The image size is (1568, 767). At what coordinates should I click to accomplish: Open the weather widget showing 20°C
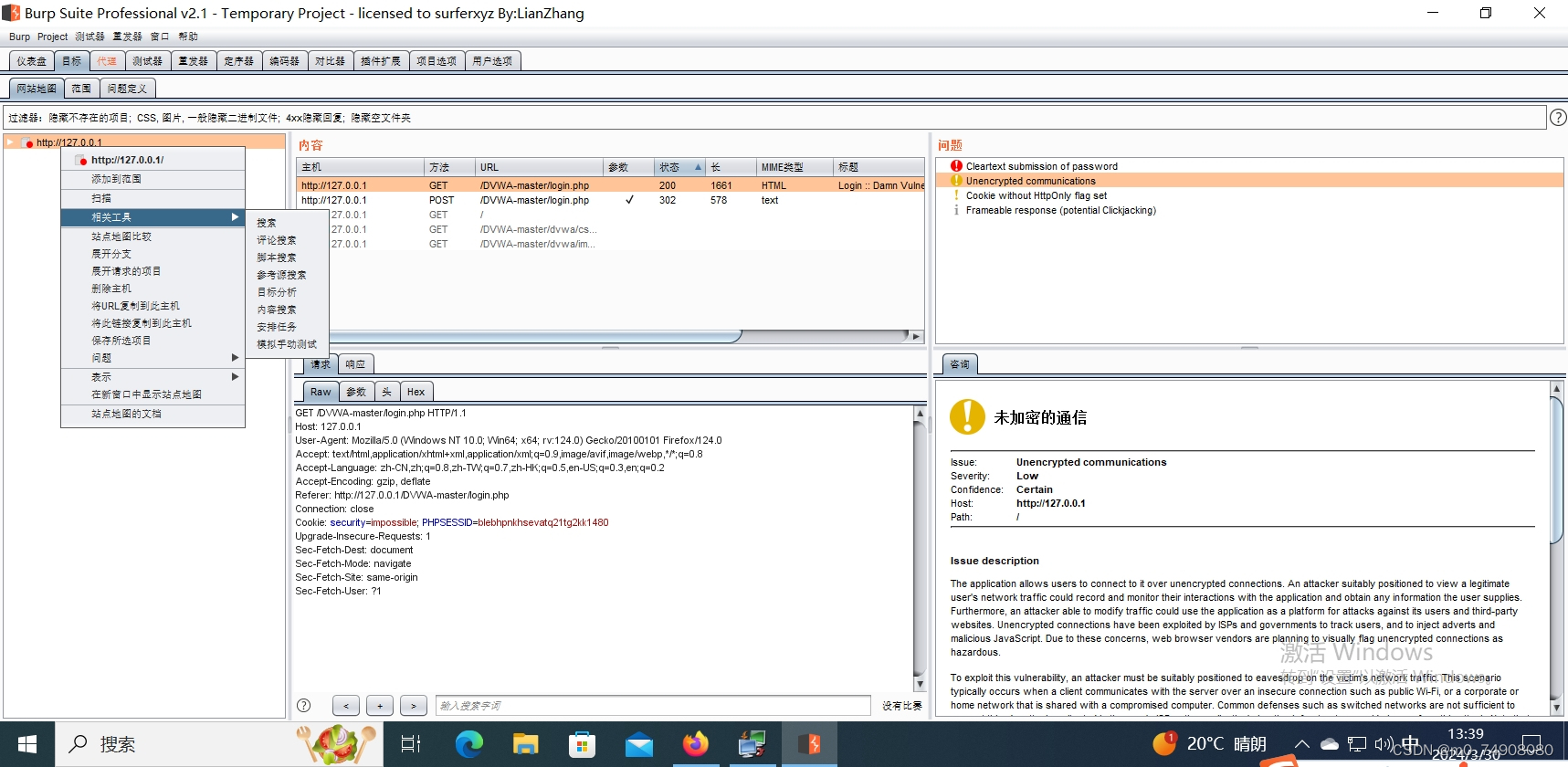[1209, 744]
